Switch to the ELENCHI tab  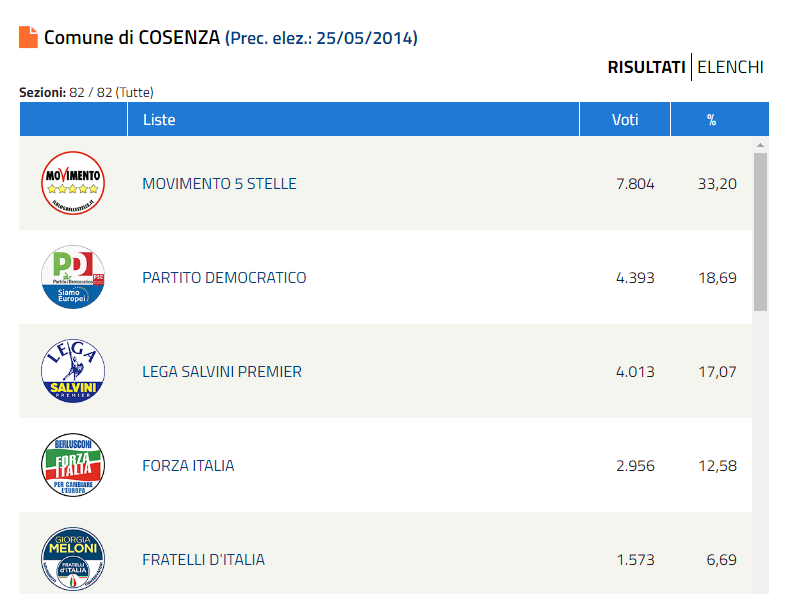tap(730, 67)
